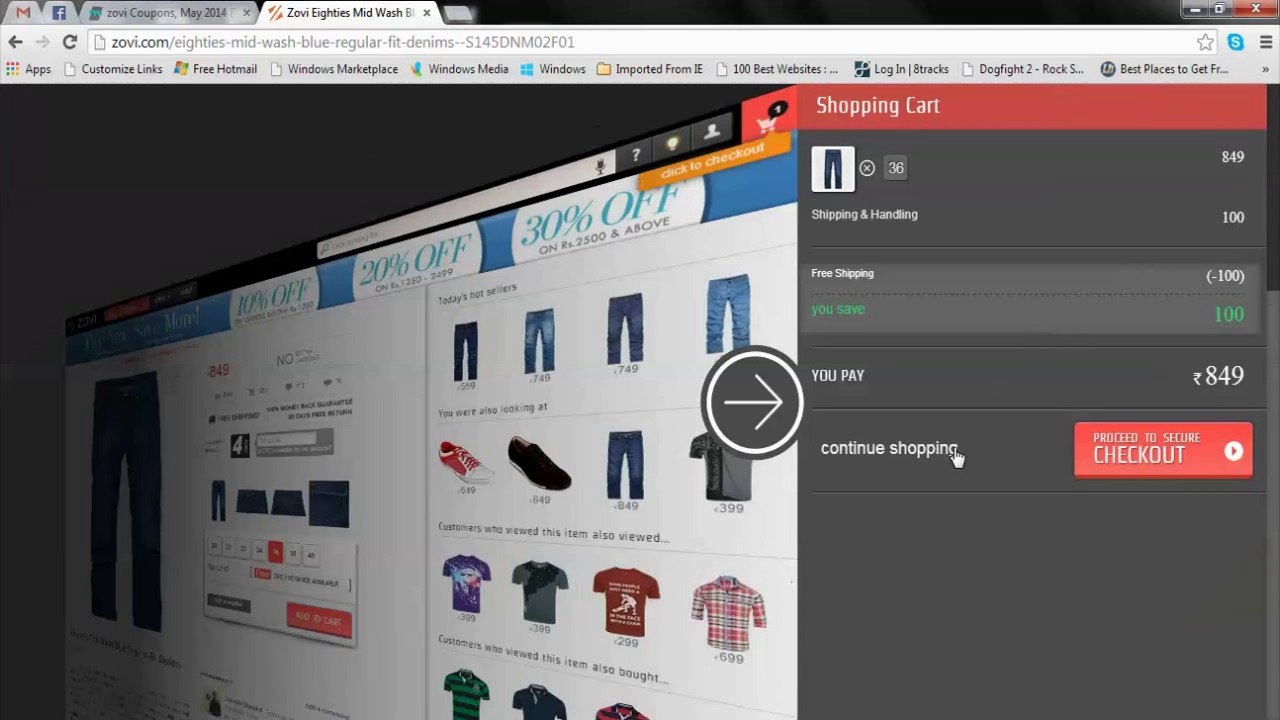Open the Apps bookmark shortcut
The width and height of the screenshot is (1280, 720).
pyautogui.click(x=28, y=69)
